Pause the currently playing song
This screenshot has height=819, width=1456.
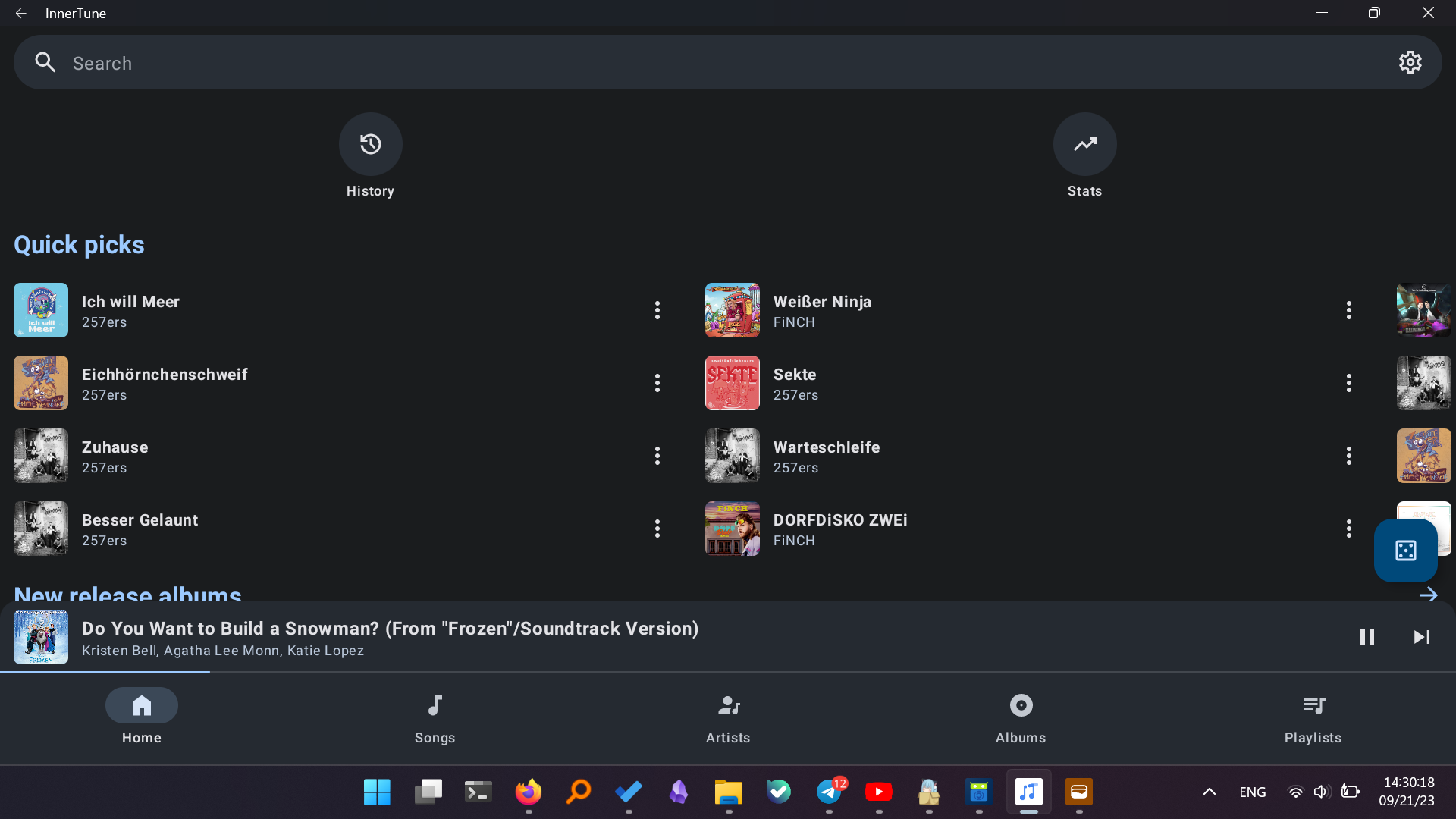tap(1367, 637)
